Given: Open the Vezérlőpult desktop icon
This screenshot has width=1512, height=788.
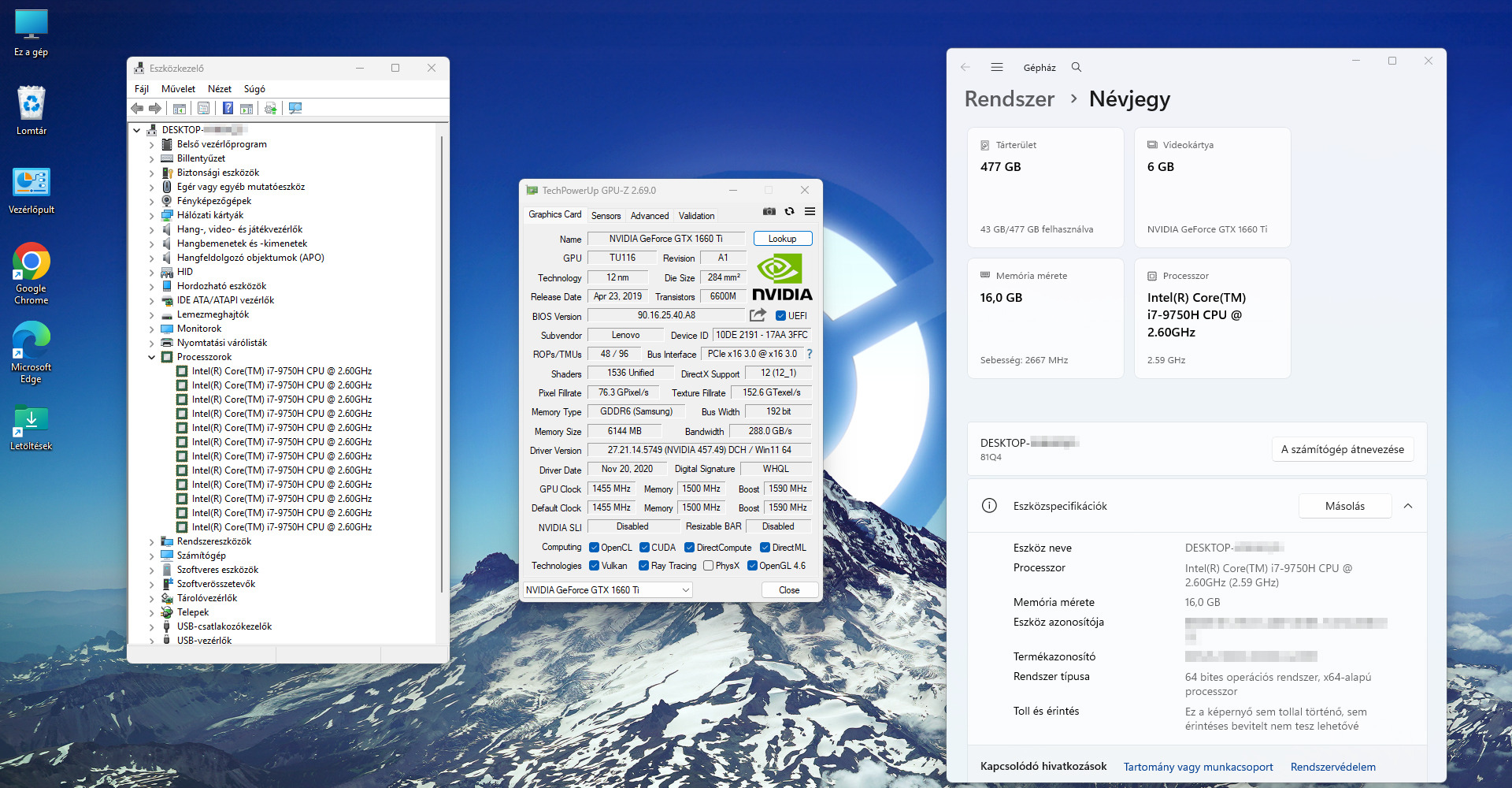Looking at the screenshot, I should click(x=31, y=191).
